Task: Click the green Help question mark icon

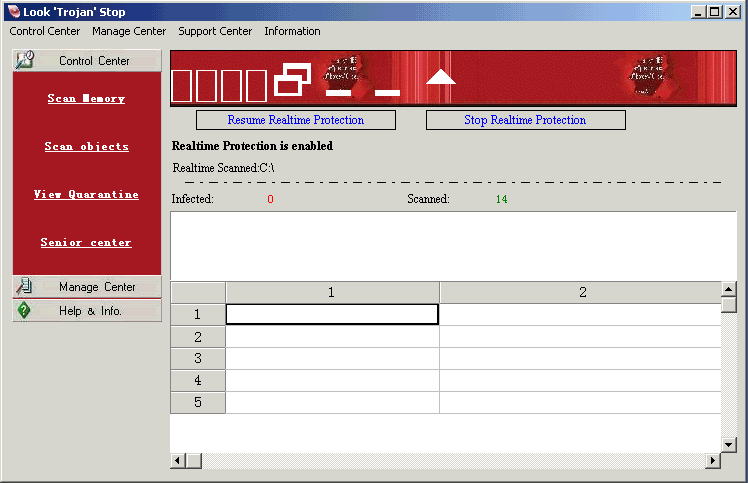Action: click(x=24, y=310)
